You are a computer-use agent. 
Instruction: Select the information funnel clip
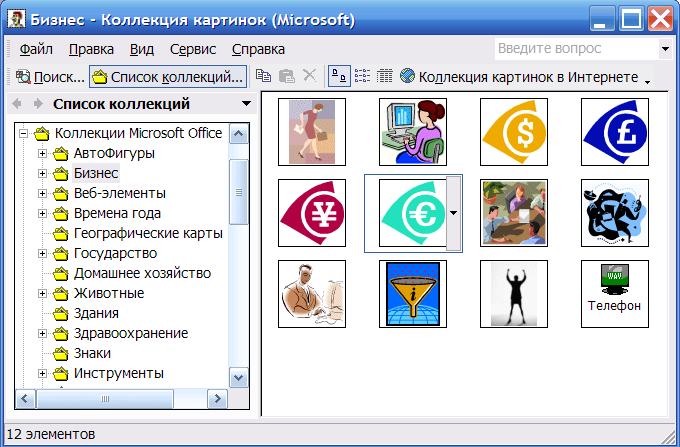[x=413, y=294]
